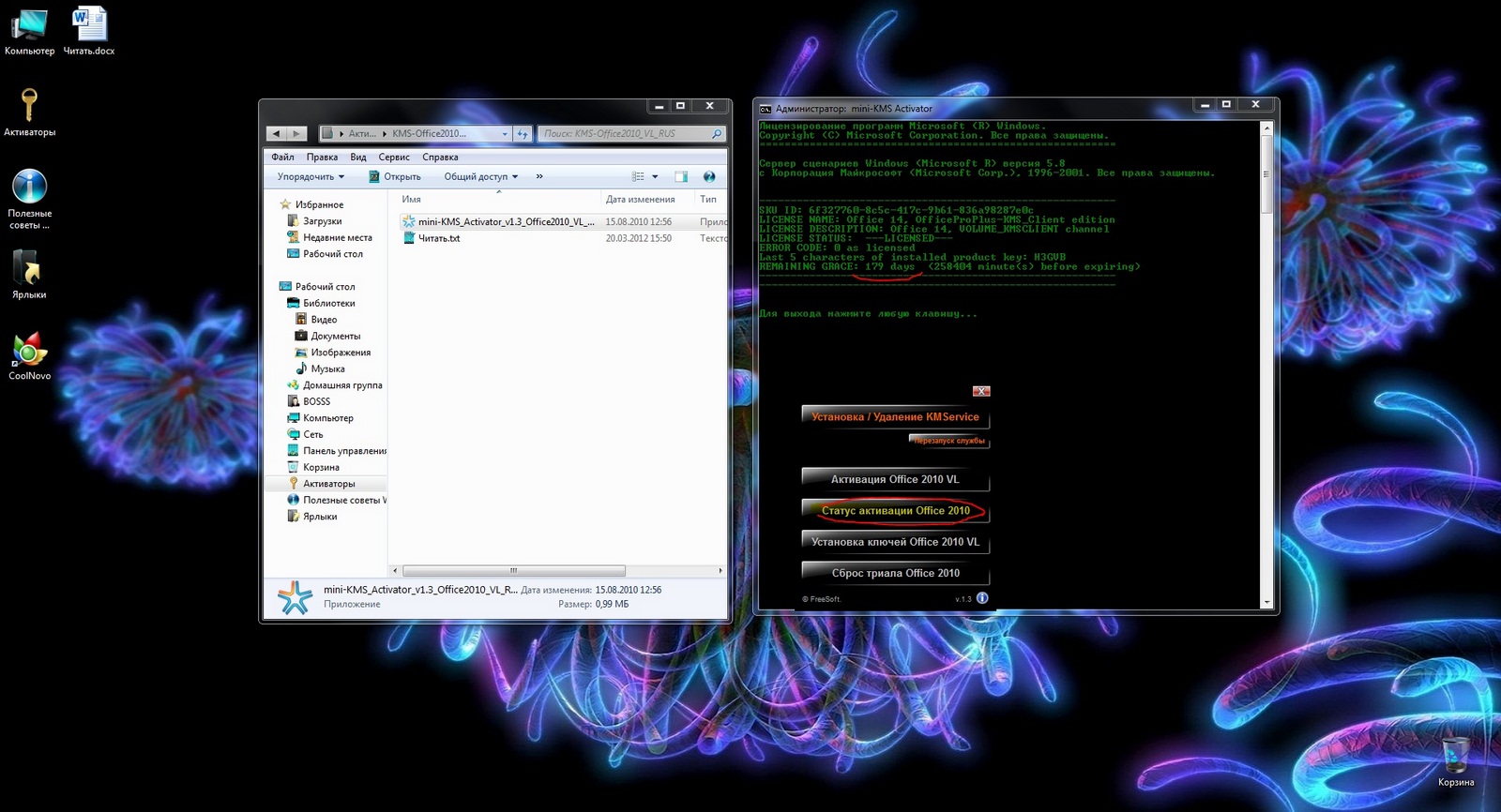1501x812 pixels.
Task: Open Загрузки in the navigation pane
Action: [322, 221]
